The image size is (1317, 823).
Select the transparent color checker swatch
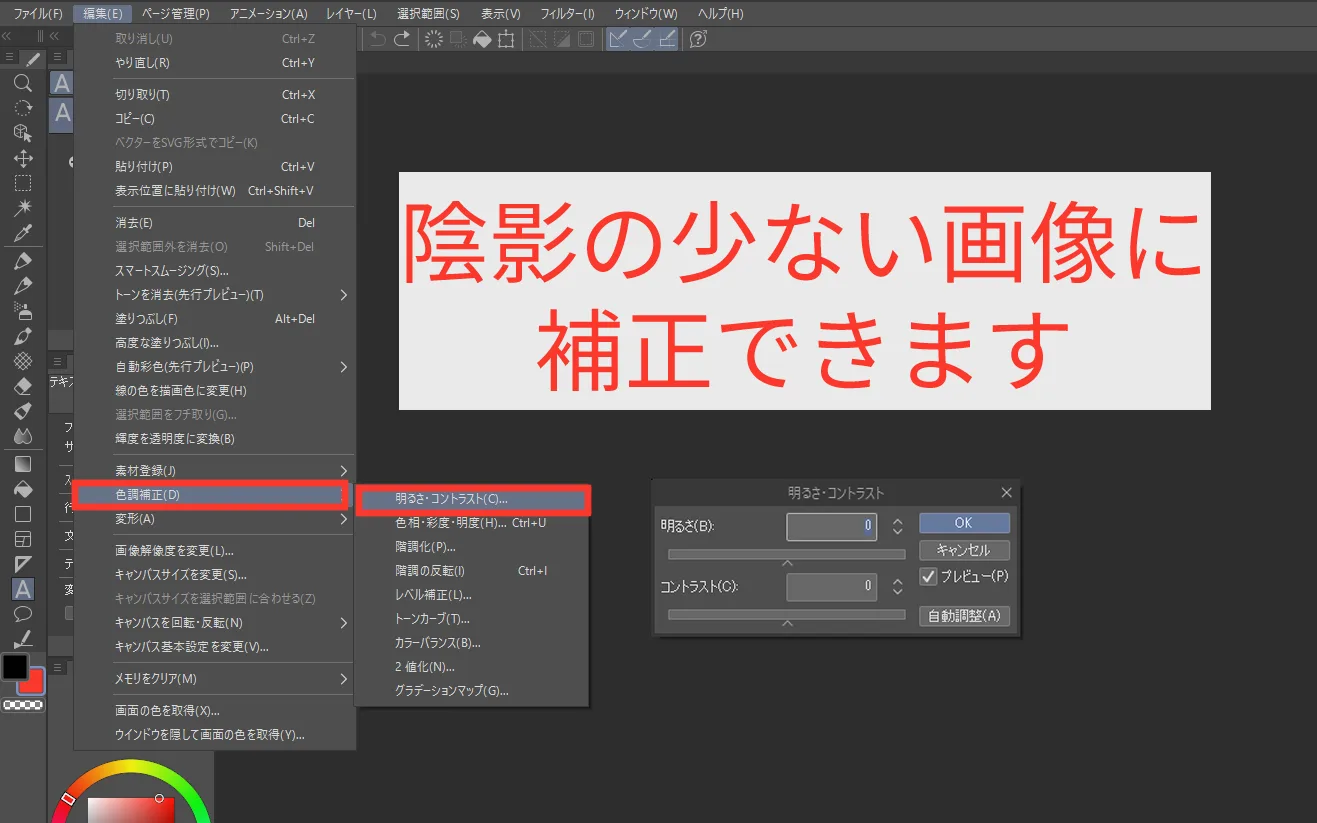(23, 705)
